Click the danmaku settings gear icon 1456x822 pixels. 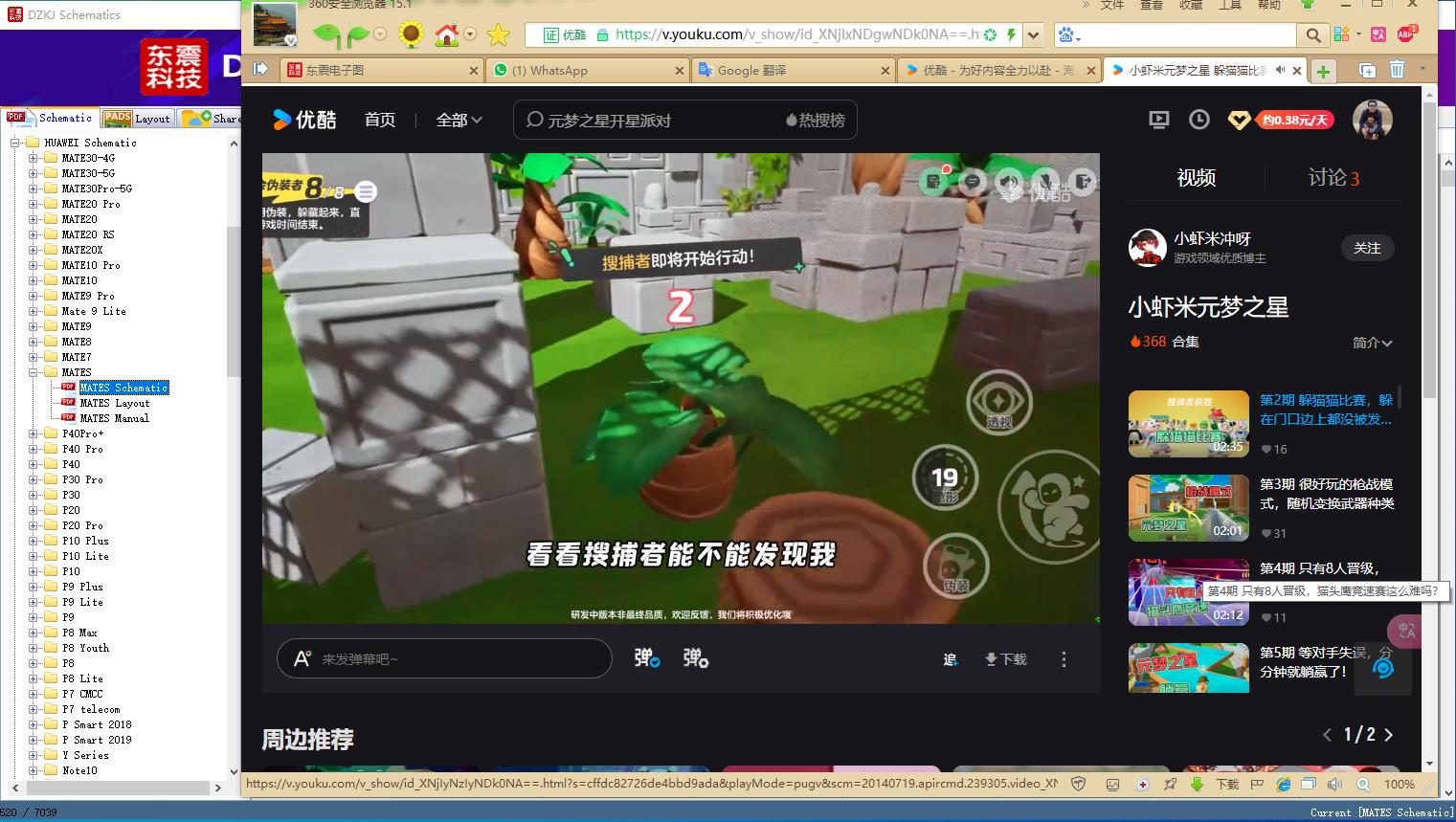coord(696,658)
